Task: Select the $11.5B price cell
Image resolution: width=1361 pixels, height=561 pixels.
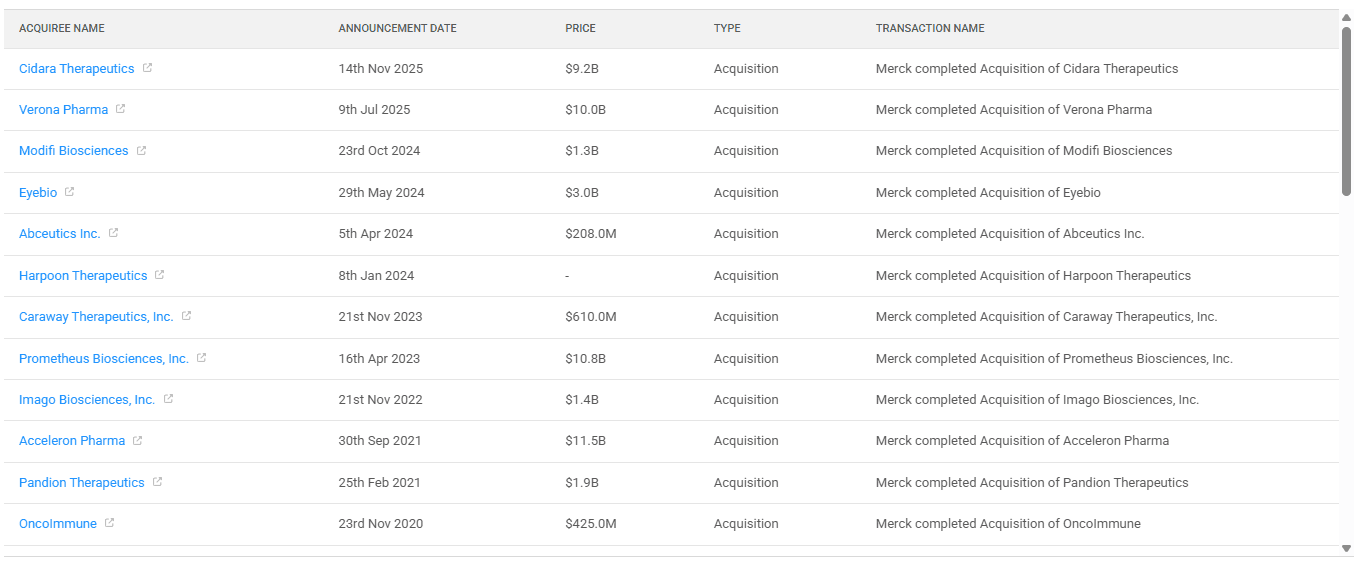Action: pyautogui.click(x=585, y=441)
